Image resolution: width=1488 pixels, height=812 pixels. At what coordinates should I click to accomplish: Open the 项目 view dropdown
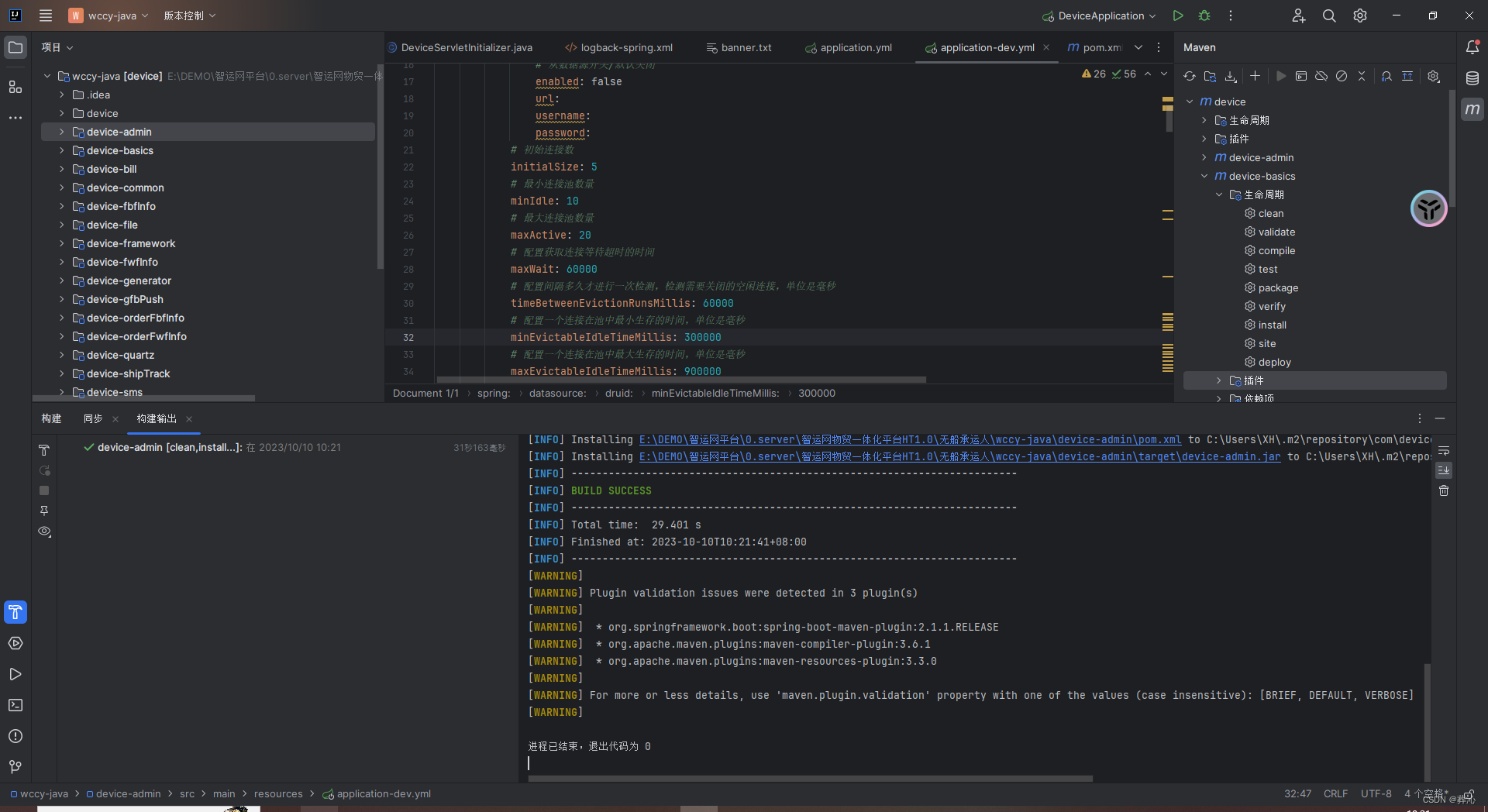(57, 47)
